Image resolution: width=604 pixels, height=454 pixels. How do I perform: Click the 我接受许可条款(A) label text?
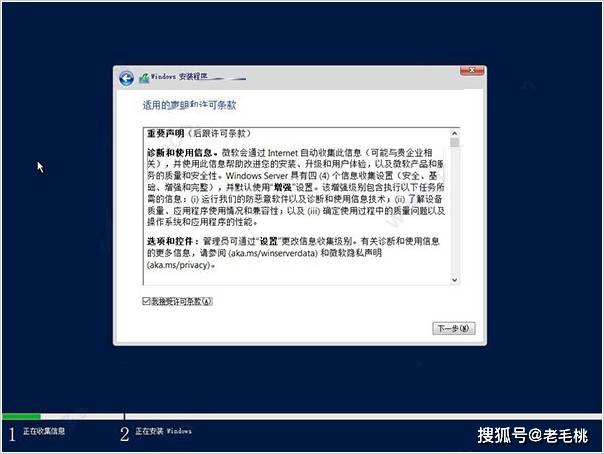[181, 302]
